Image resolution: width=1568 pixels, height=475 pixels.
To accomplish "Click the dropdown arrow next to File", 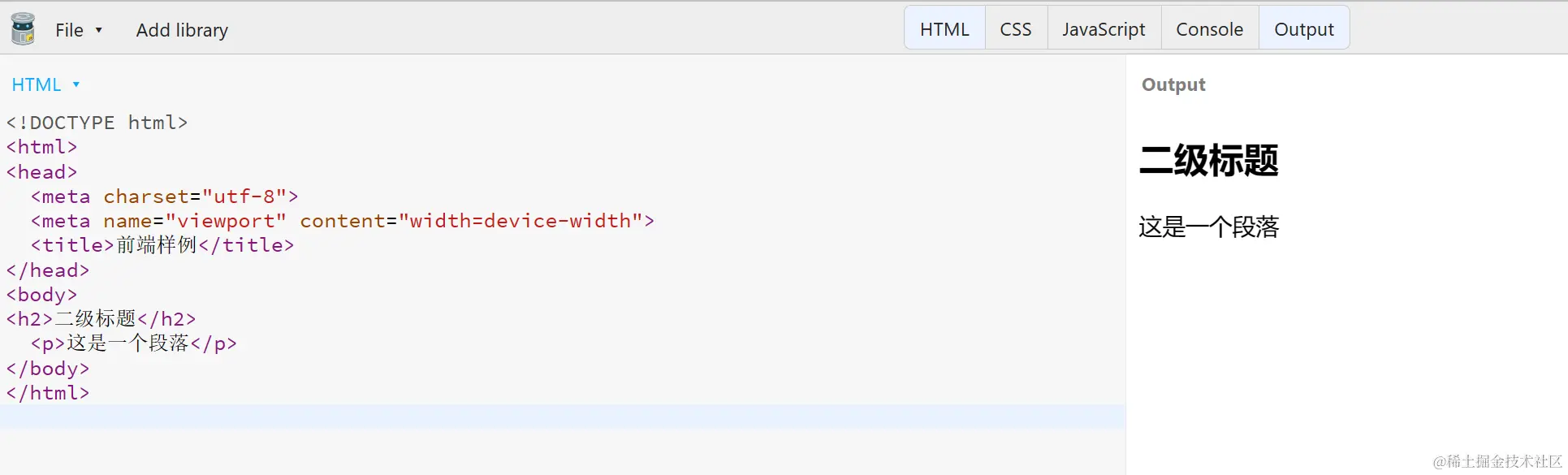I will click(x=99, y=30).
